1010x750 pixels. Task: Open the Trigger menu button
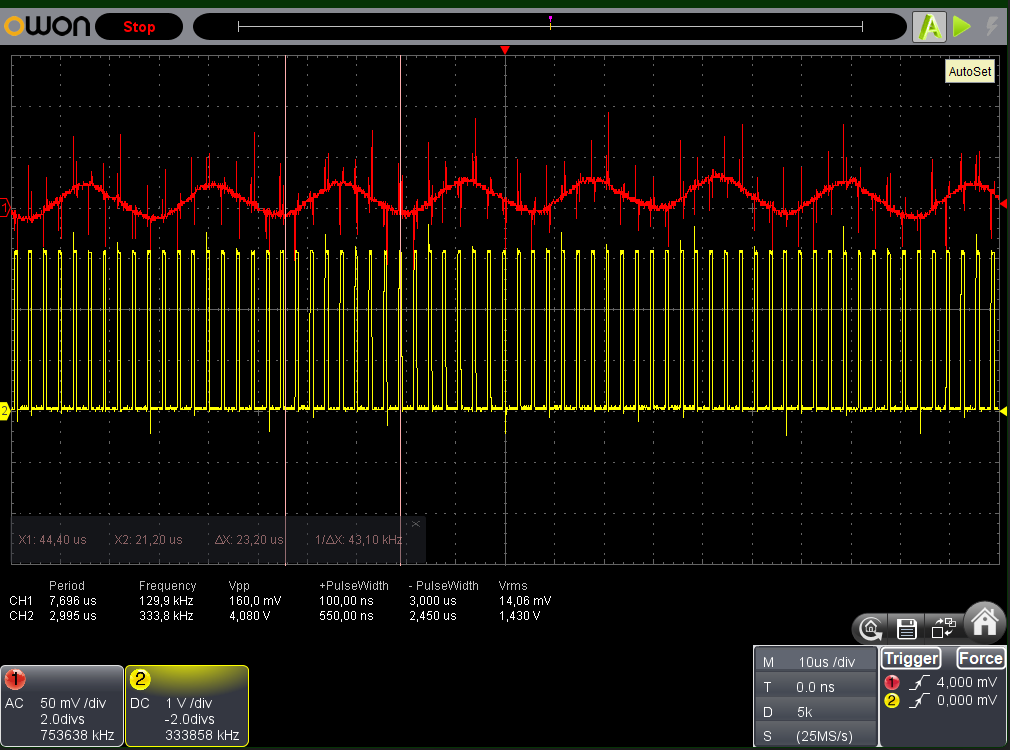(911, 659)
